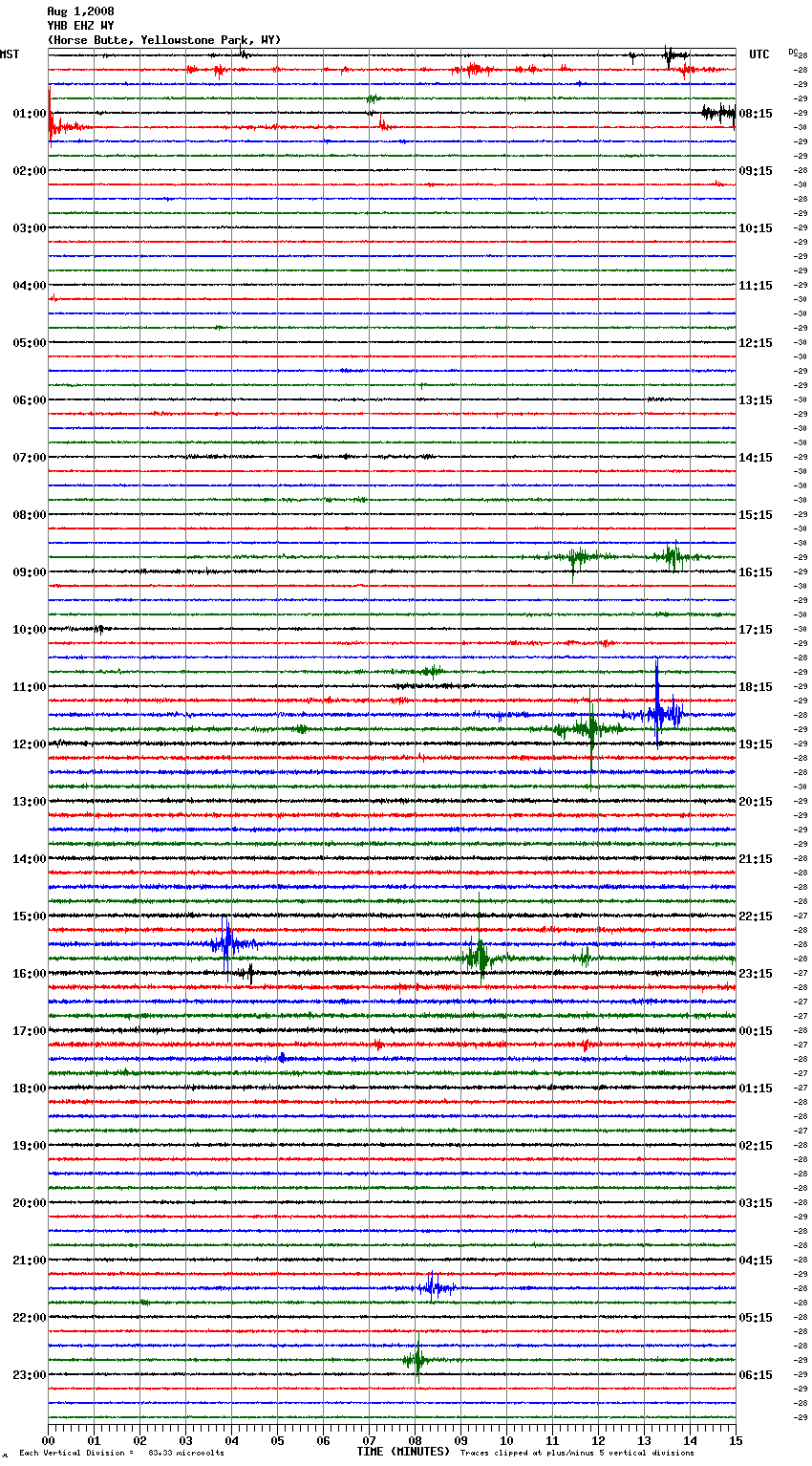Select the 14:00 MST time label
812x1466 pixels.
(30, 859)
